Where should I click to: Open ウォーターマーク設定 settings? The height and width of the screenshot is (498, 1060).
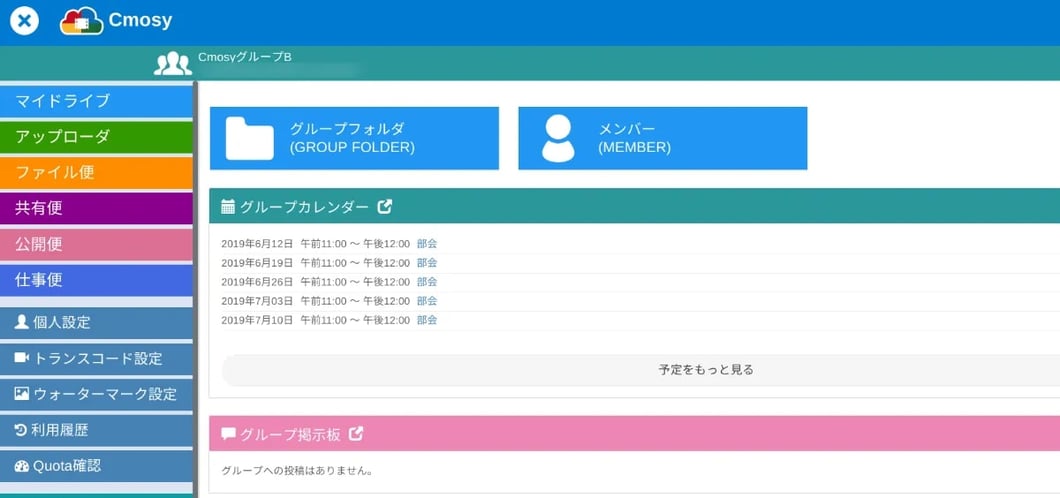point(96,394)
